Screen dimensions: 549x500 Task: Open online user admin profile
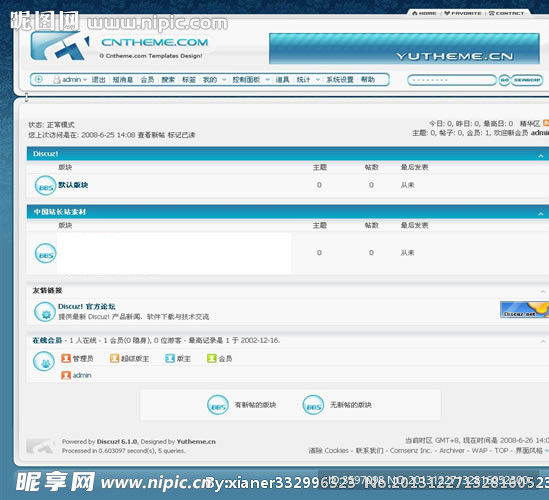(82, 375)
